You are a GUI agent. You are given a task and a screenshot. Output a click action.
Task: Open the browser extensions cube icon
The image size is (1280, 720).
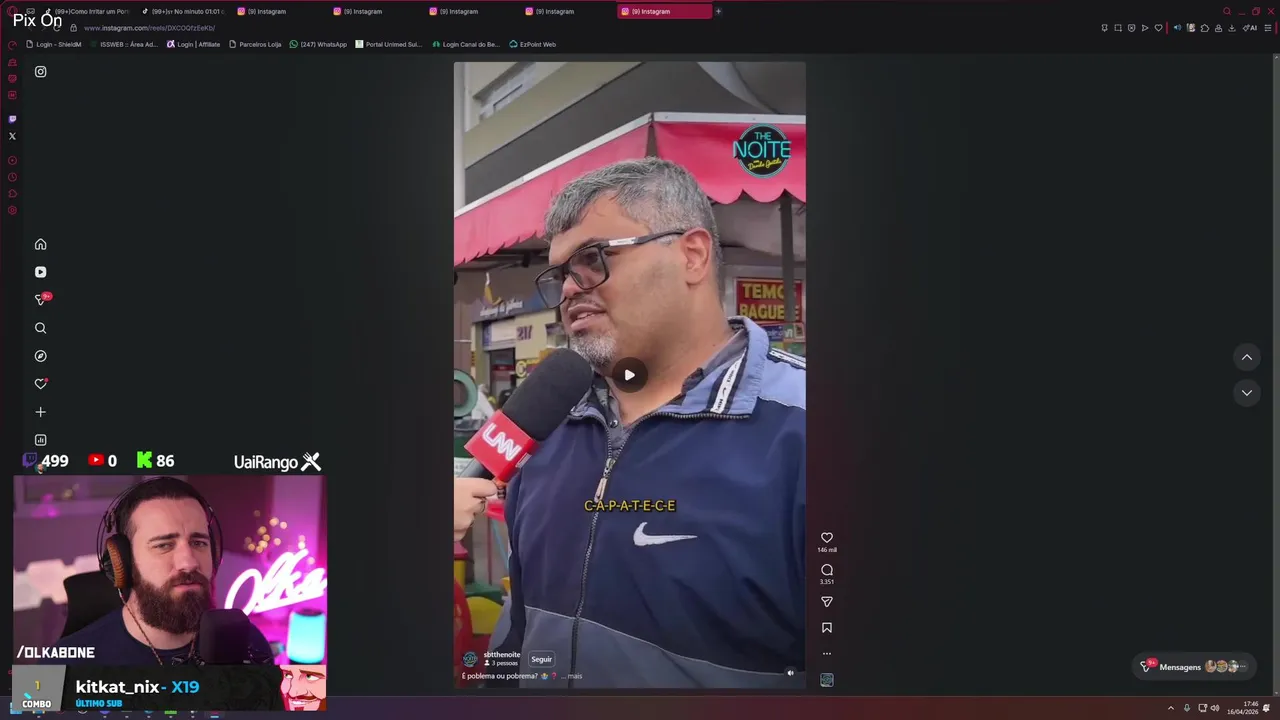(1205, 28)
